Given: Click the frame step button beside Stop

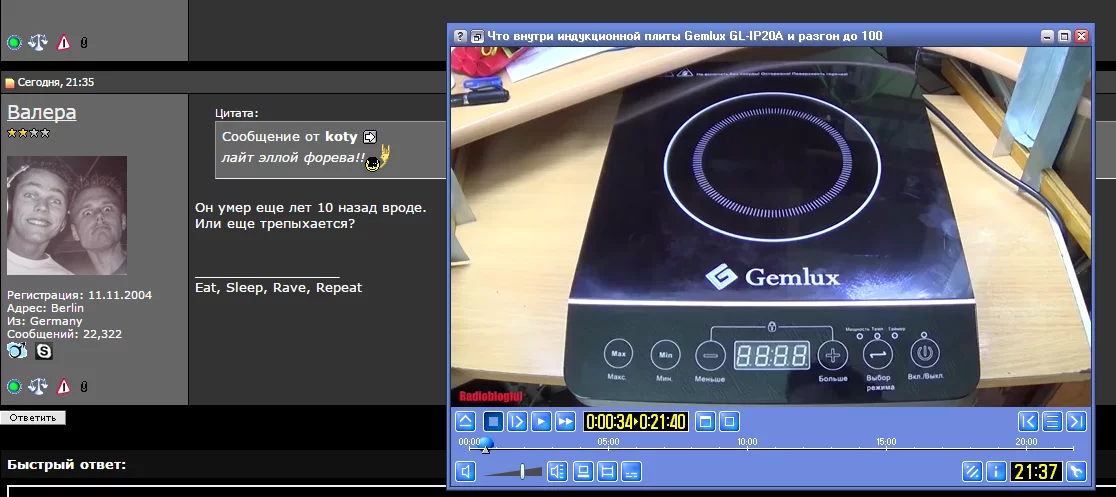Looking at the screenshot, I should pyautogui.click(x=517, y=421).
